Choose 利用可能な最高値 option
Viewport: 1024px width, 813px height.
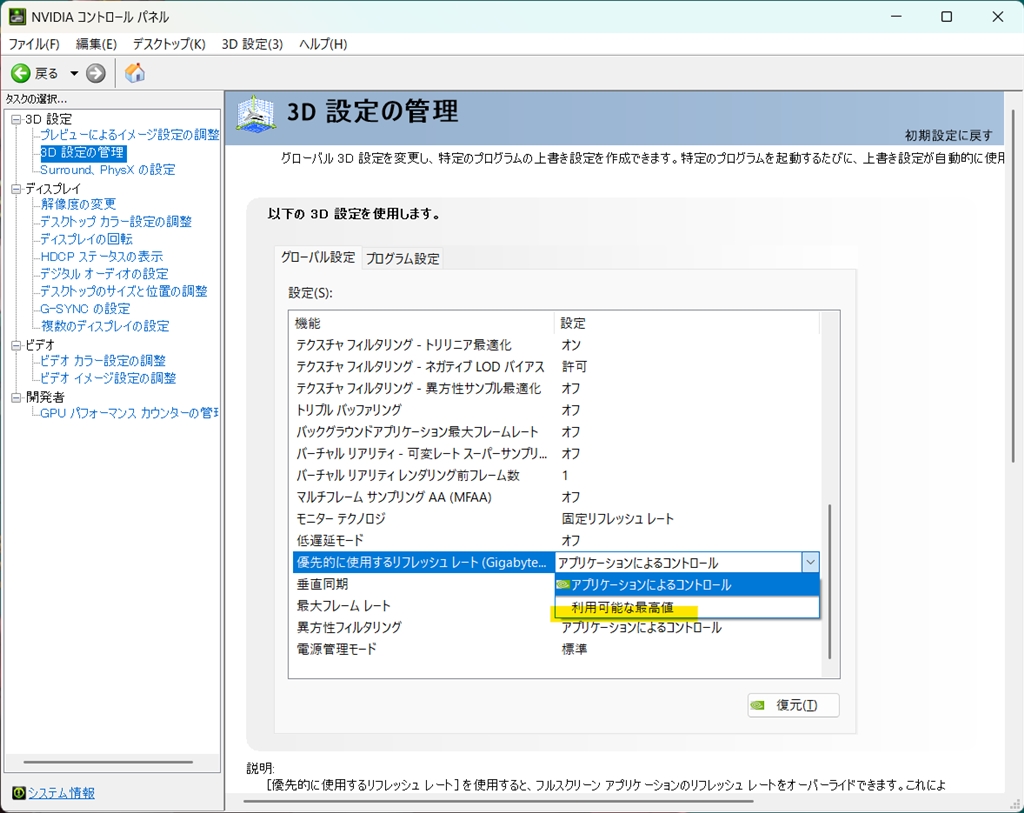686,607
